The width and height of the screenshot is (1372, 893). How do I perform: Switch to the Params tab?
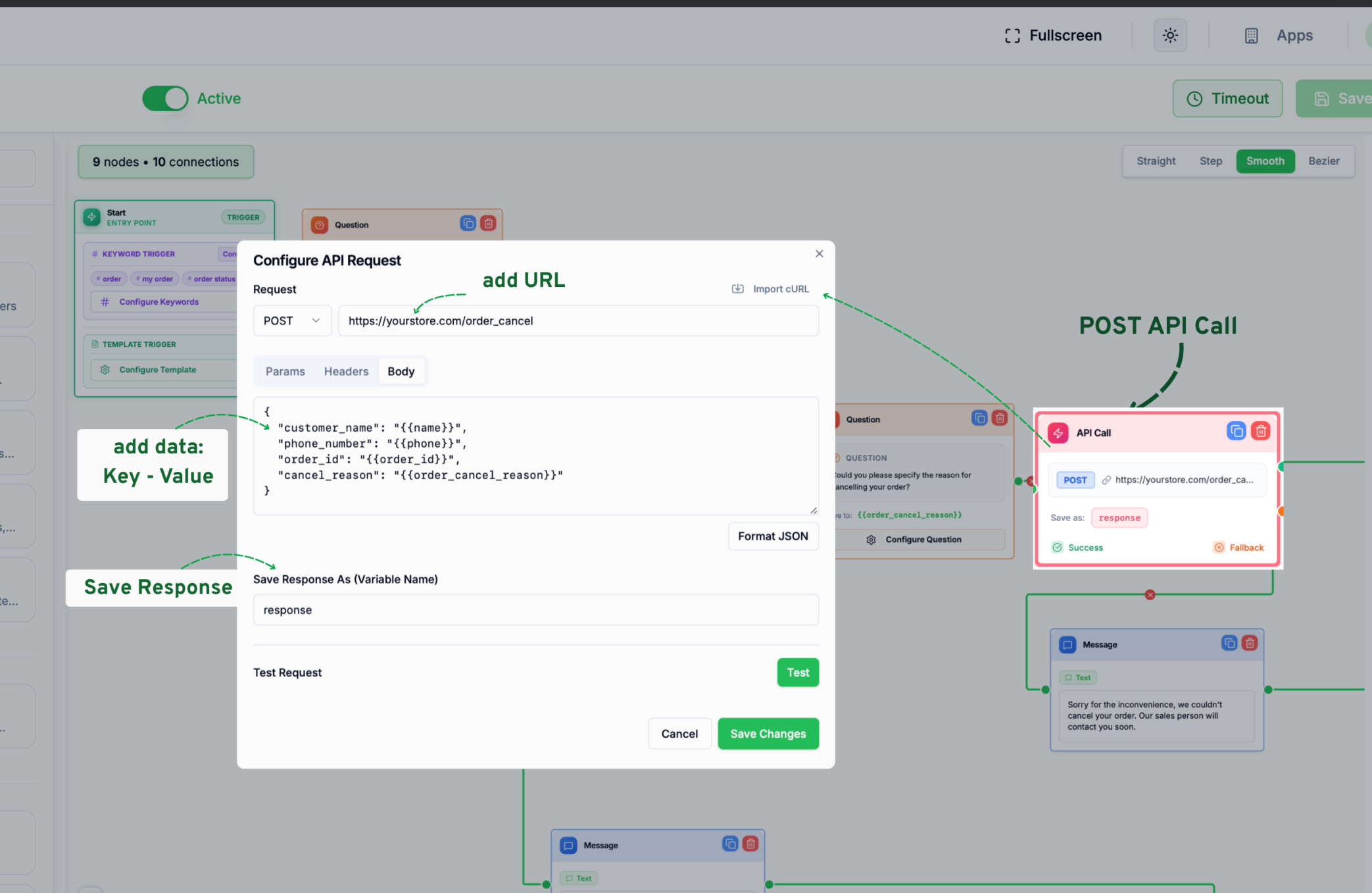[285, 372]
